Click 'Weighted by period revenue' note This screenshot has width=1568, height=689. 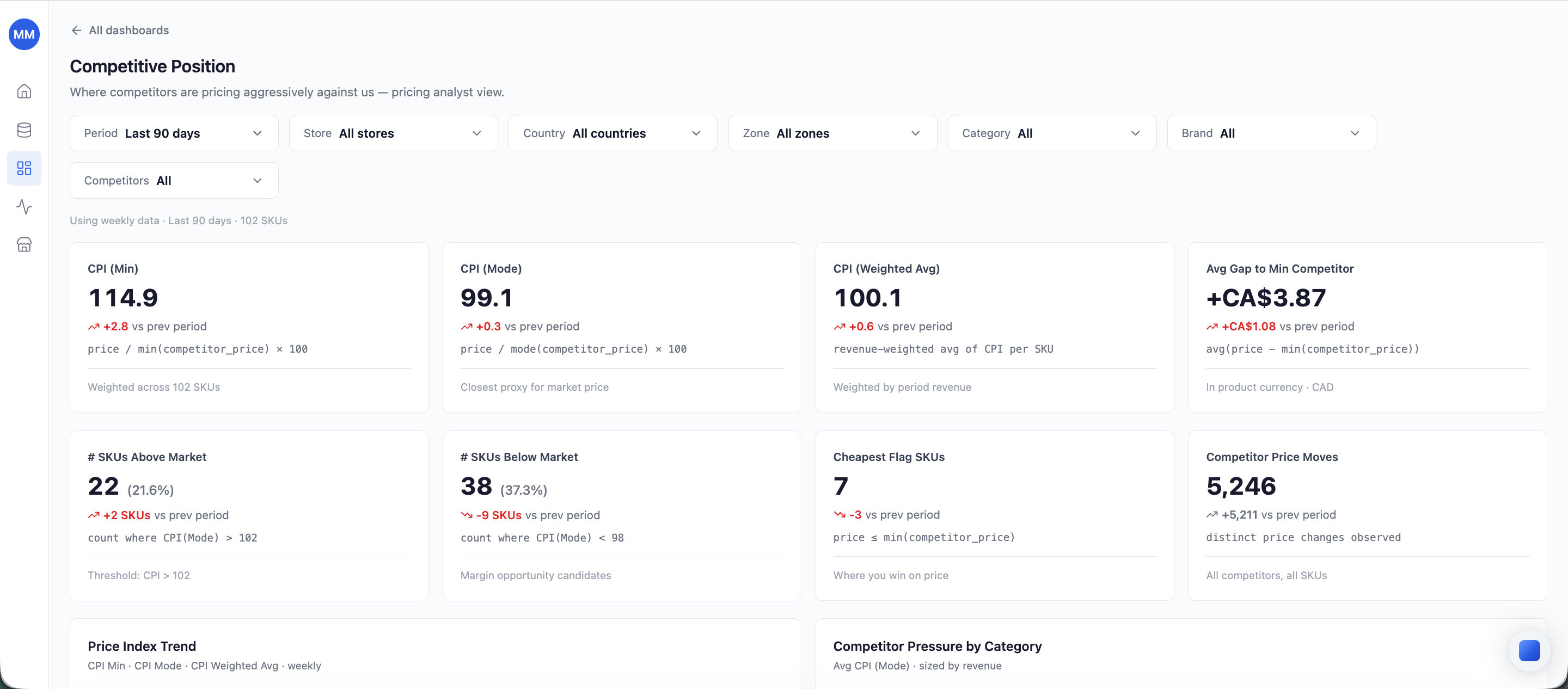tap(902, 387)
